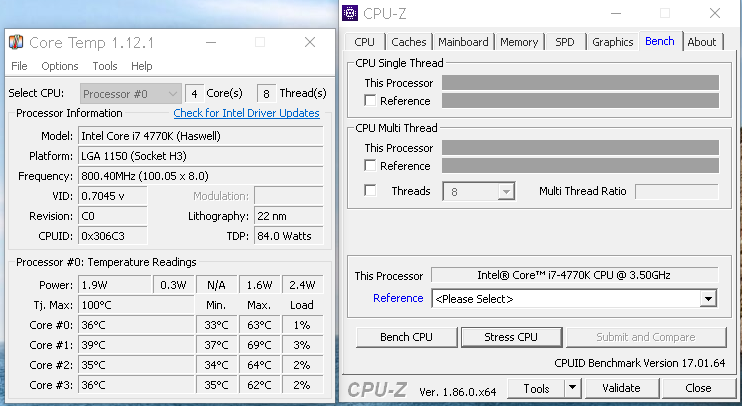Image resolution: width=742 pixels, height=406 pixels.
Task: Click the Core #3 max value 62°C
Action: [x=259, y=385]
